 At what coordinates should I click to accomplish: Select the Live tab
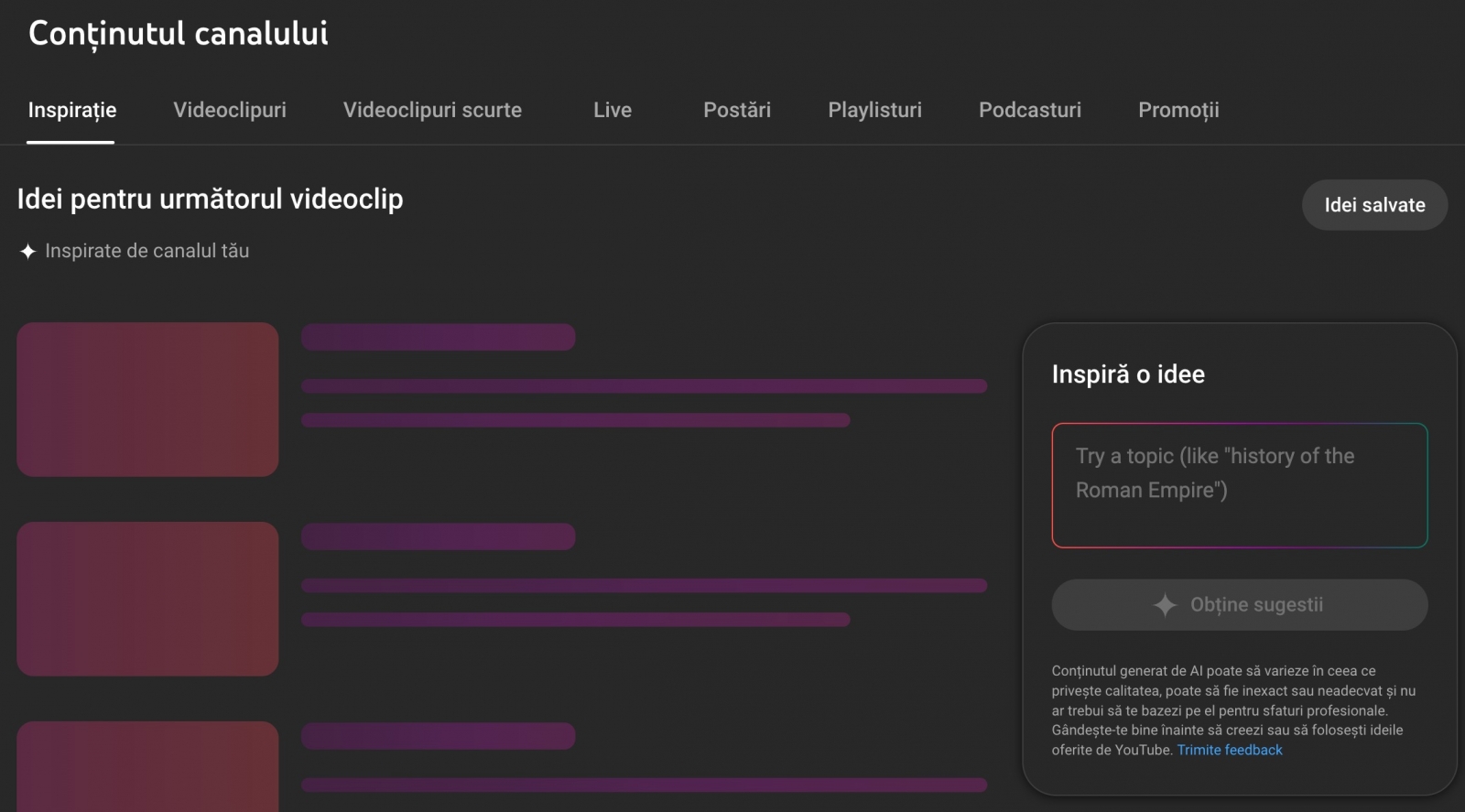[613, 110]
